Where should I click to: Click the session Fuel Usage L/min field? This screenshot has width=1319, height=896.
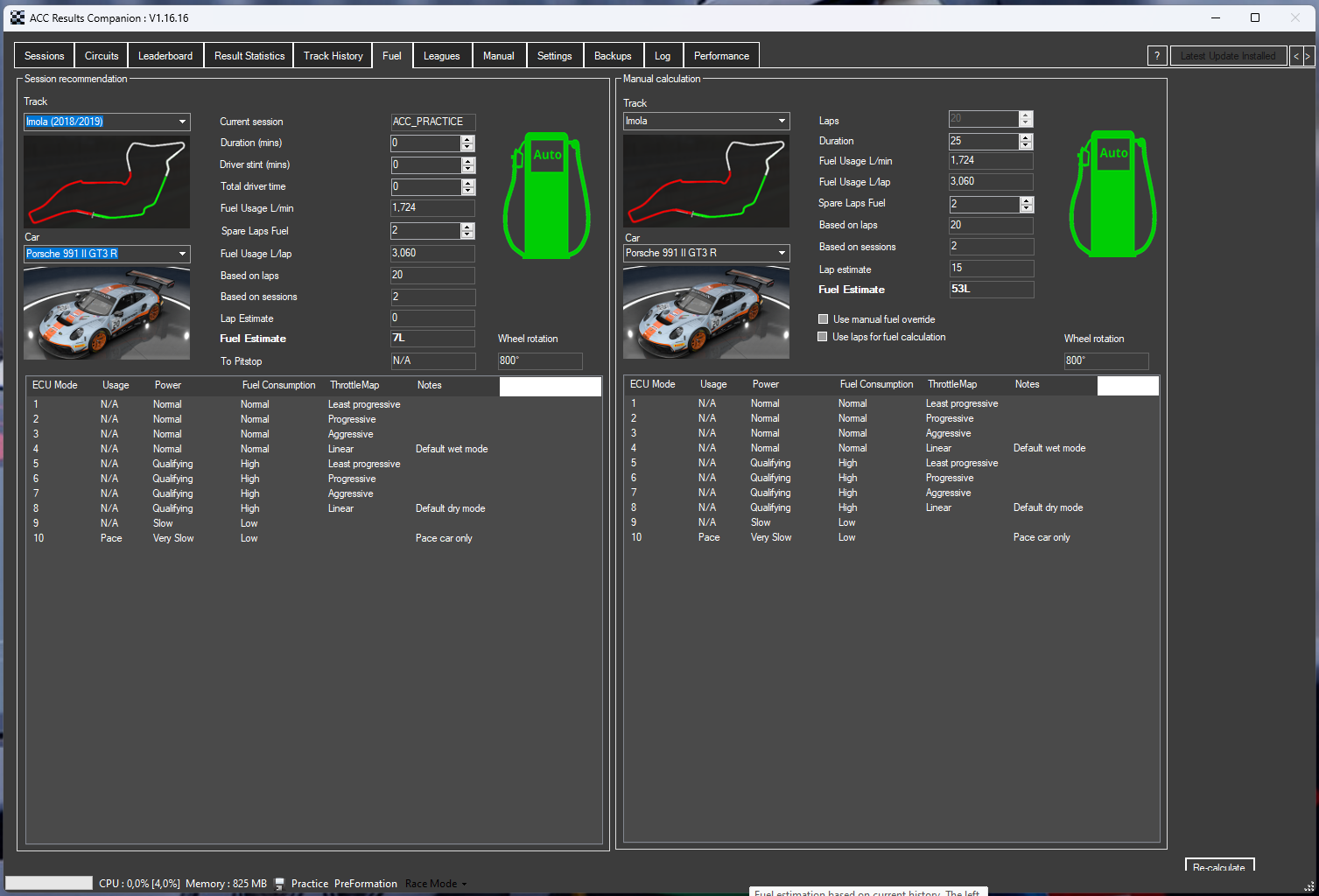point(432,208)
